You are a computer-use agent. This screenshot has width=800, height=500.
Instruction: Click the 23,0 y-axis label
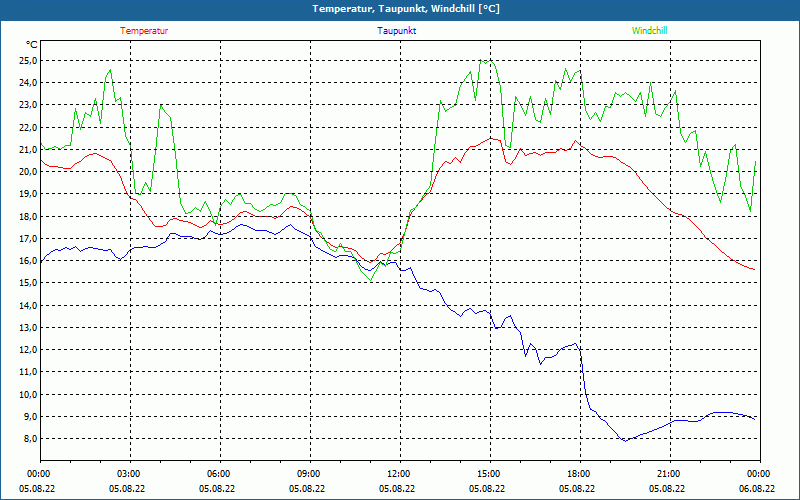coord(29,105)
